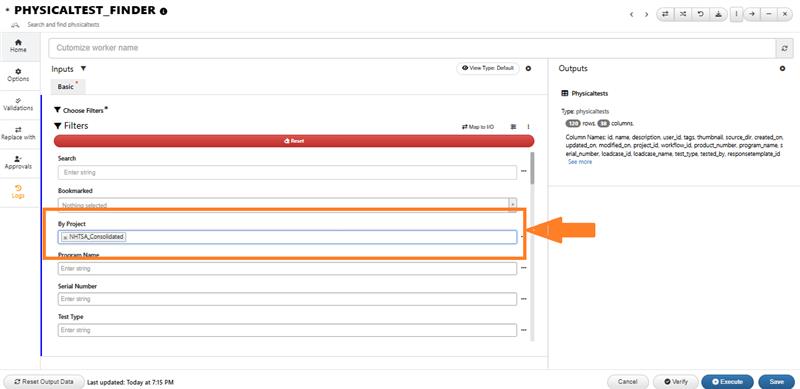Go to previous worker with left chevron
The image size is (800, 389).
(x=631, y=14)
